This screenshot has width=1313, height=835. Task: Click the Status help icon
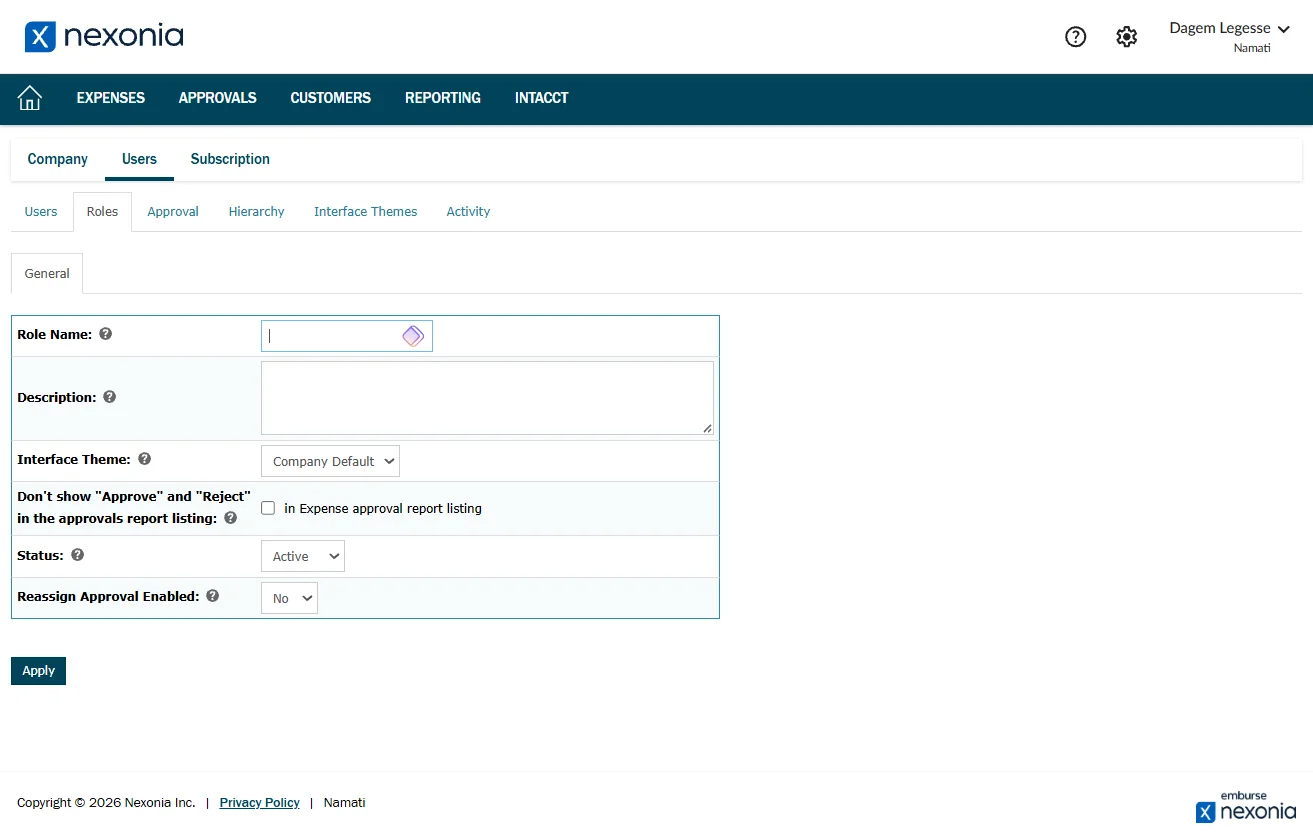point(78,554)
